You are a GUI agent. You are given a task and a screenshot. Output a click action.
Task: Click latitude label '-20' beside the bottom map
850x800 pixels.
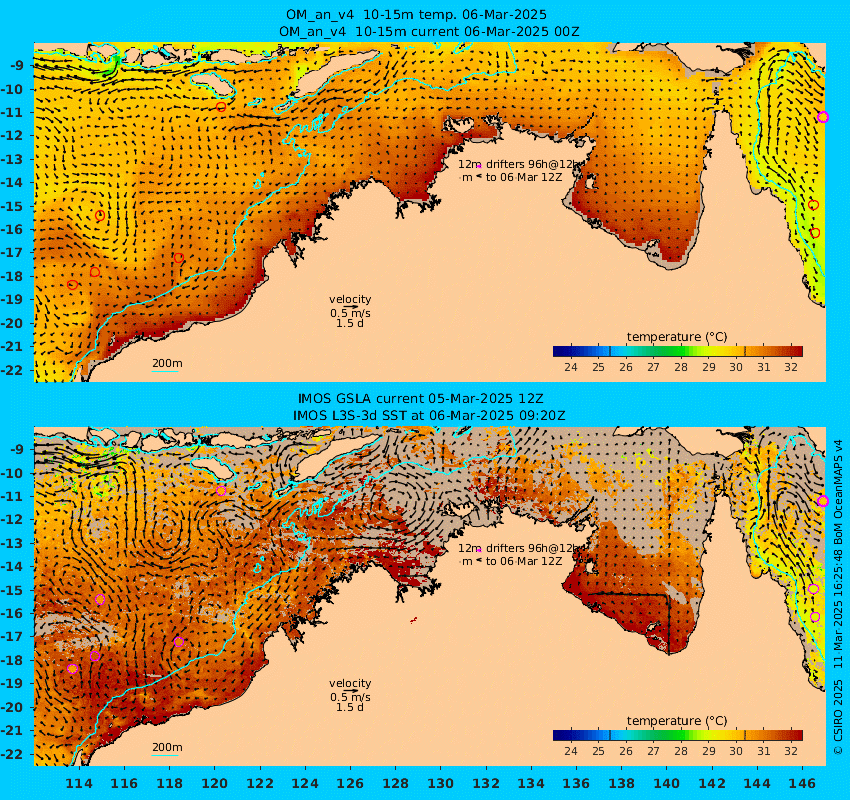pos(12,707)
